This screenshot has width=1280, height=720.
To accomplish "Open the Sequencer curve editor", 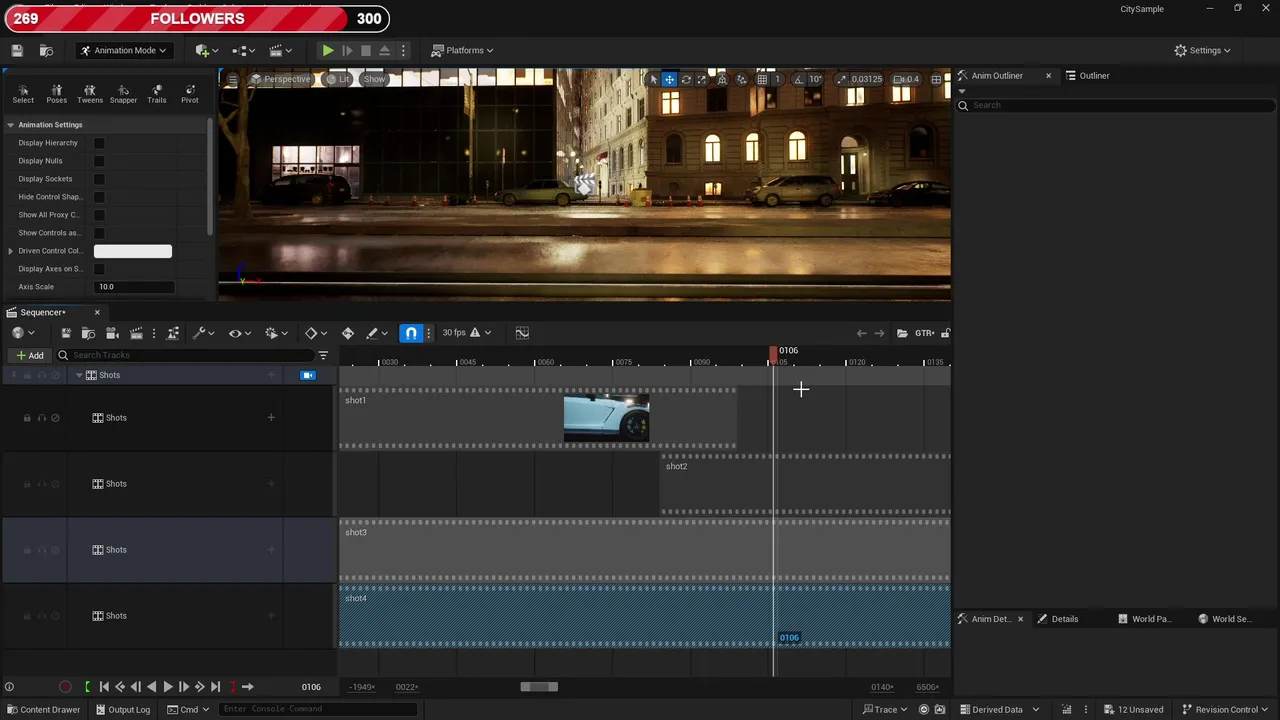I will 522,333.
